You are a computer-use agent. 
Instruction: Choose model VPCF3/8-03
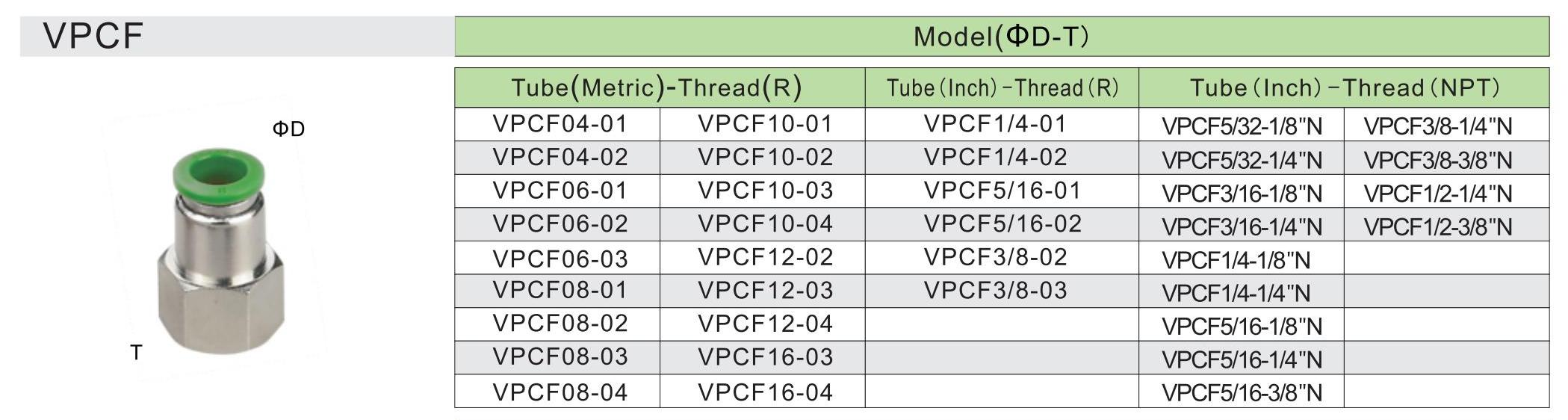(995, 291)
